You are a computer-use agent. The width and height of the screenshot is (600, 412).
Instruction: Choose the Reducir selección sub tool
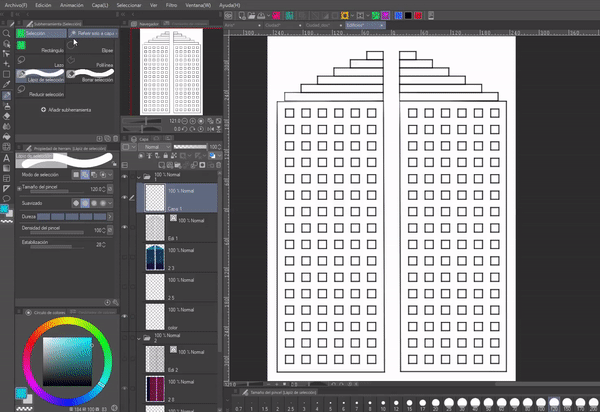pyautogui.click(x=40, y=90)
